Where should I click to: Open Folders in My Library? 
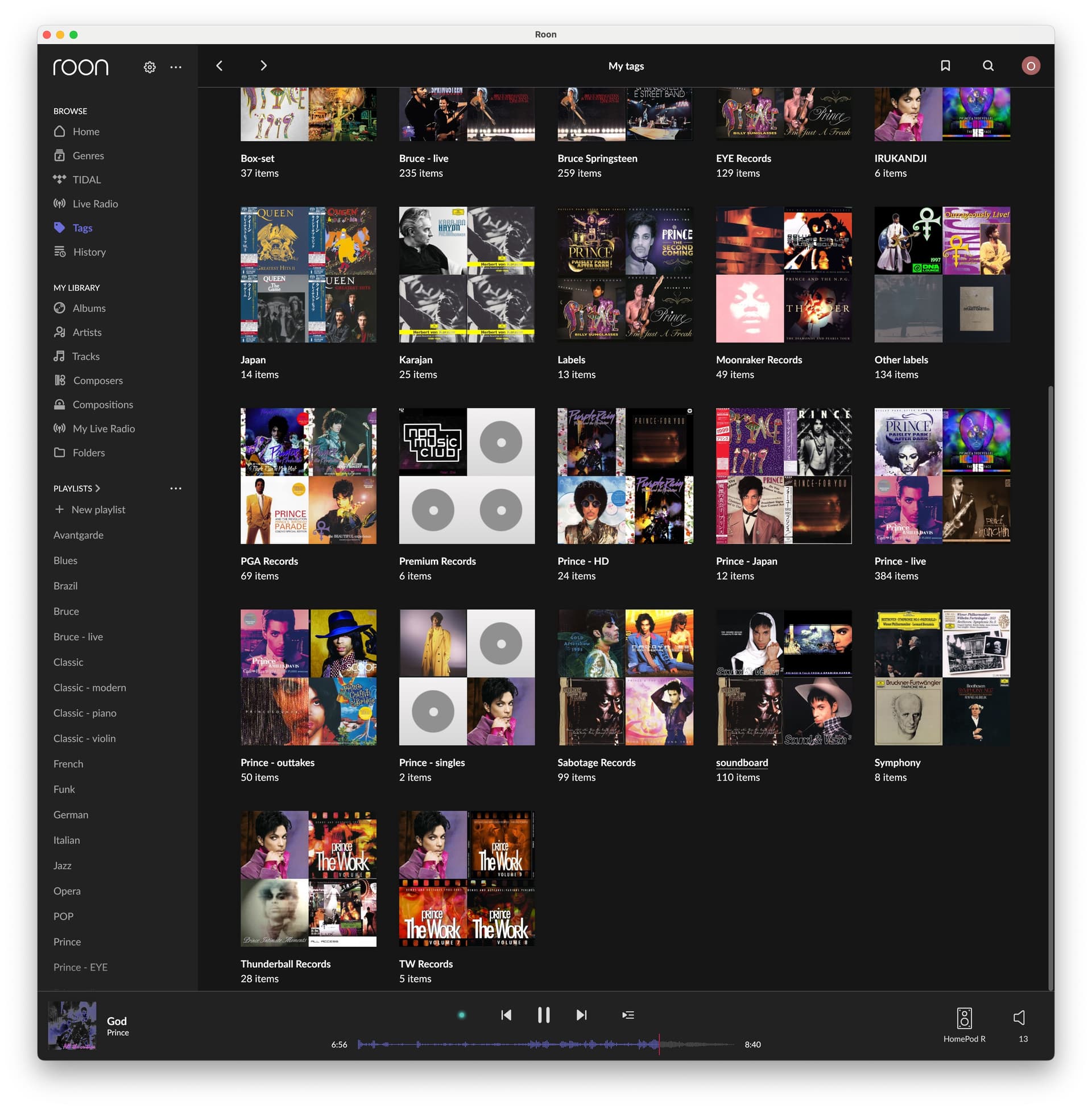pos(79,453)
